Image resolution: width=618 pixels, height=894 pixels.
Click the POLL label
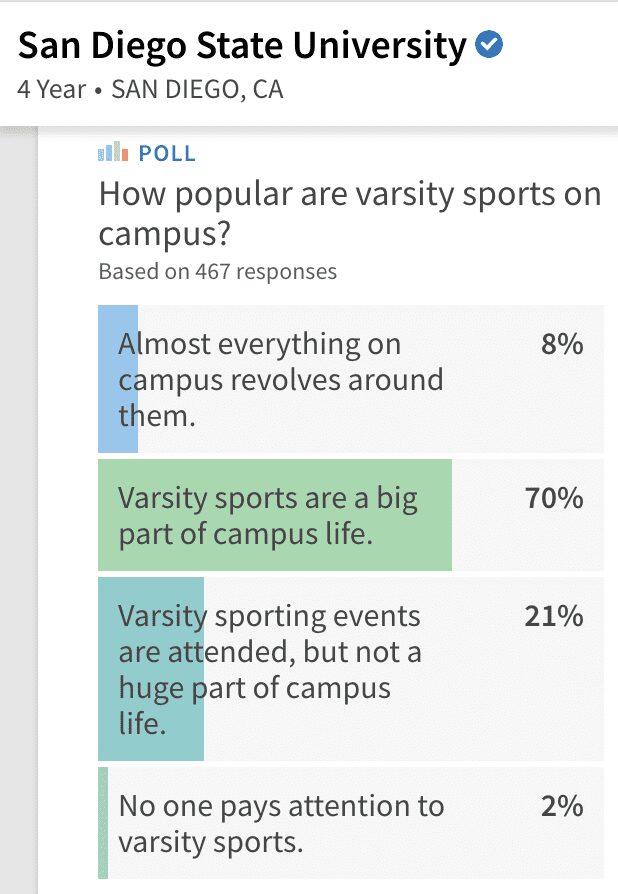167,153
